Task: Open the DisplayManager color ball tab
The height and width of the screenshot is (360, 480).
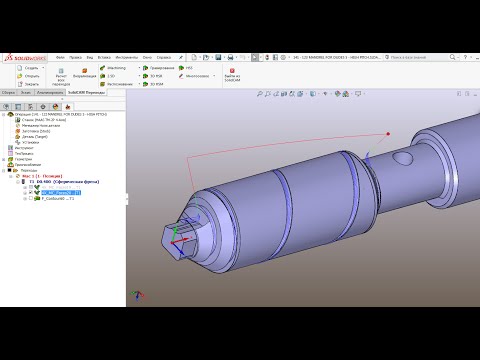Action: point(55,107)
